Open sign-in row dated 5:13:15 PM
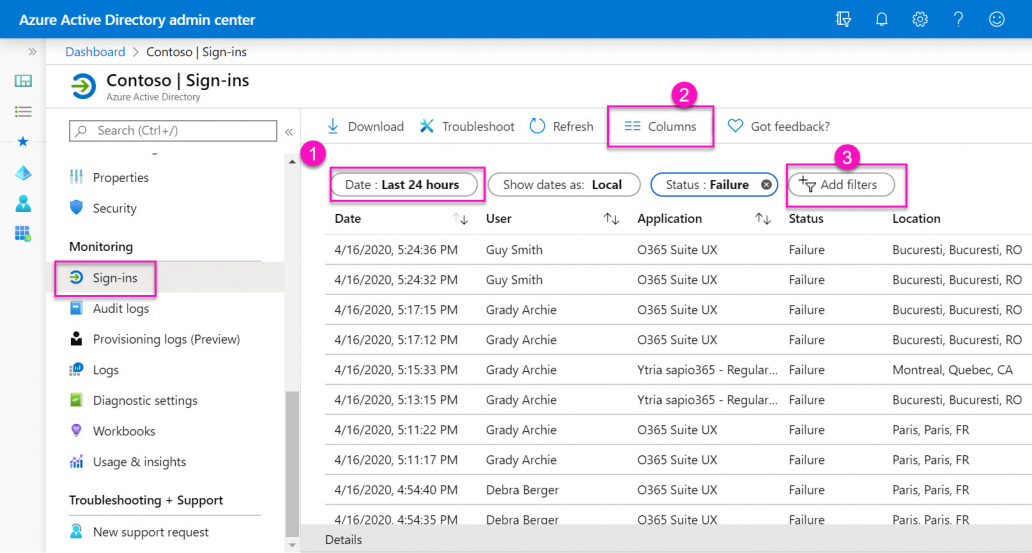Image resolution: width=1032 pixels, height=553 pixels. (x=678, y=400)
